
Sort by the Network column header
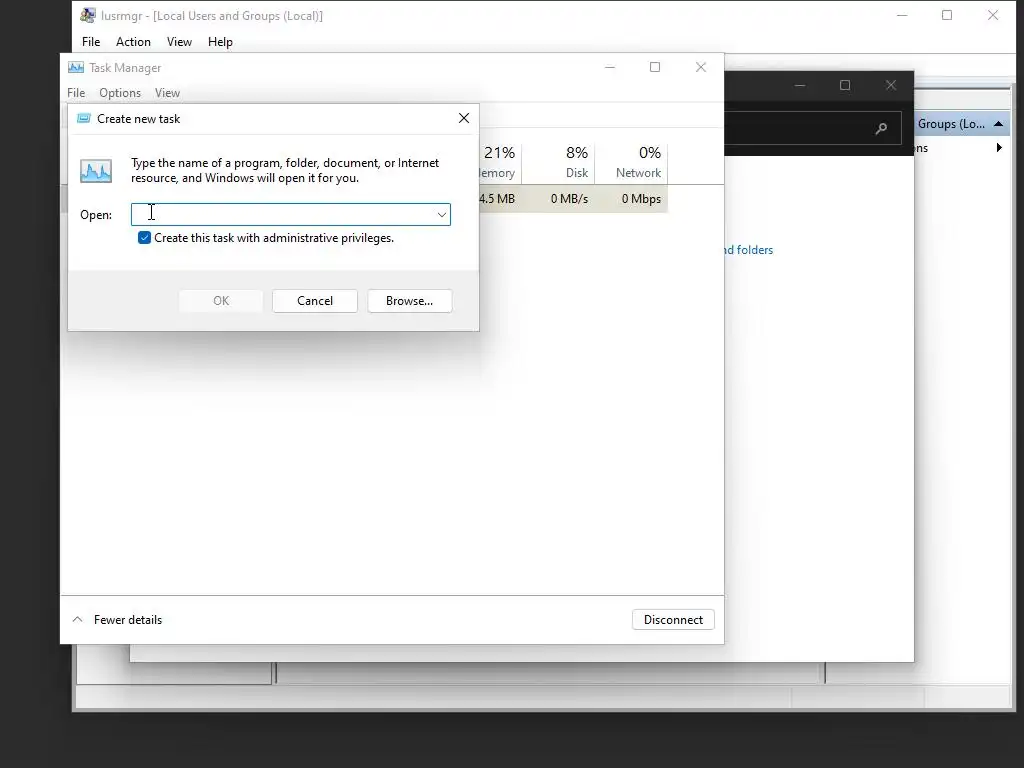tap(632, 161)
